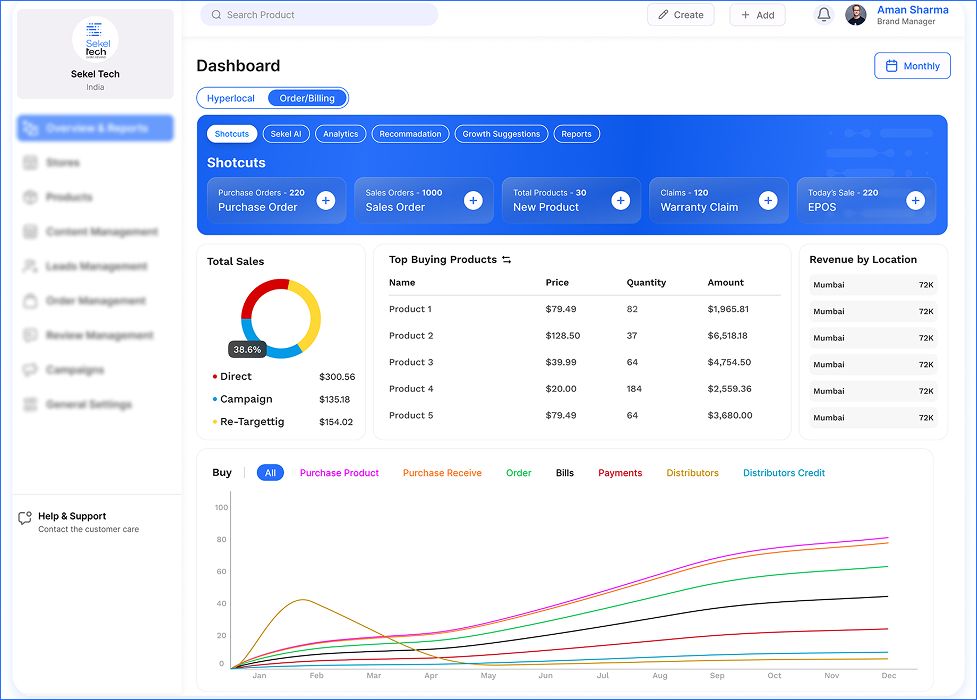Image resolution: width=977 pixels, height=700 pixels.
Task: Click the Add button
Action: pos(757,15)
